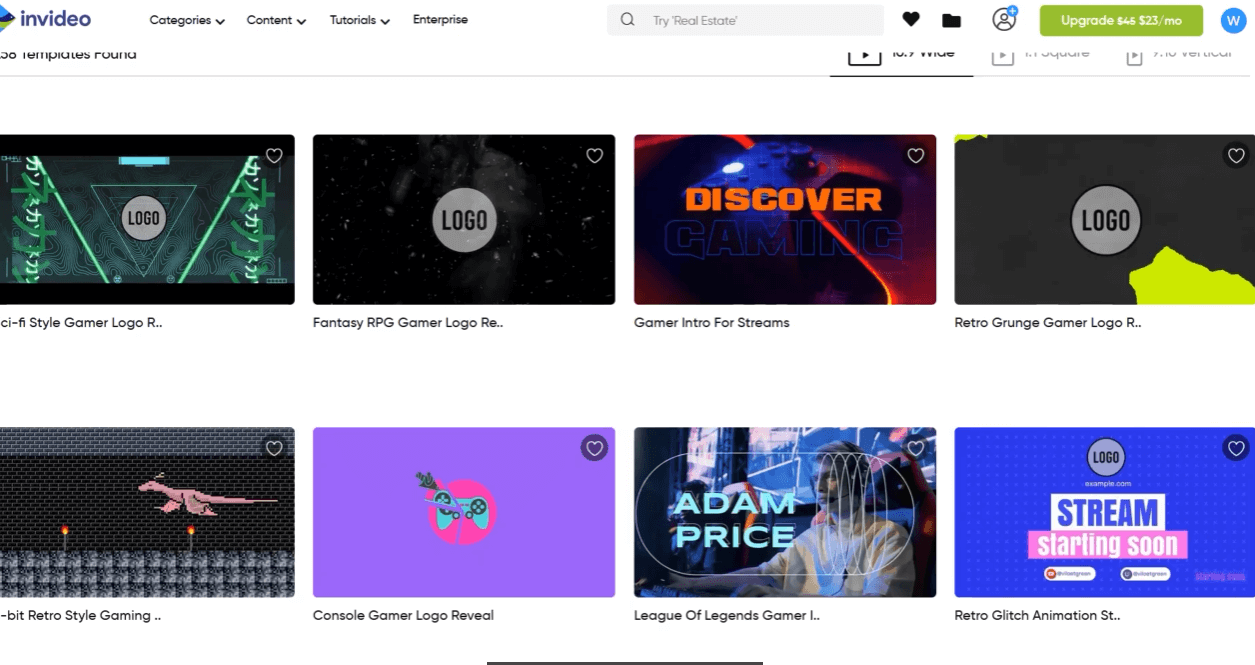Select the 9:16 Vertical tab
1255x665 pixels.
click(x=1179, y=54)
